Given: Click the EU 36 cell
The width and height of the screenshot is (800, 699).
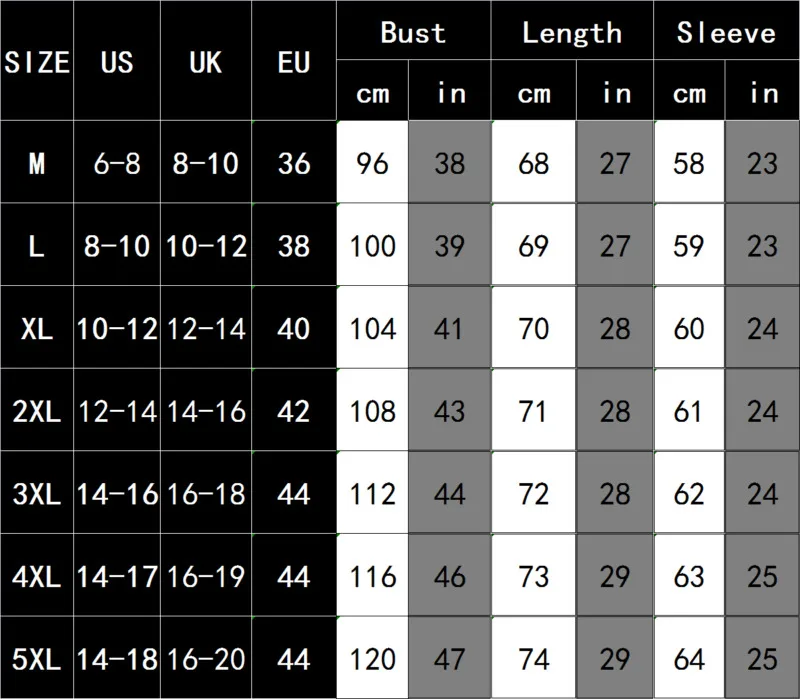Looking at the screenshot, I should point(294,163).
